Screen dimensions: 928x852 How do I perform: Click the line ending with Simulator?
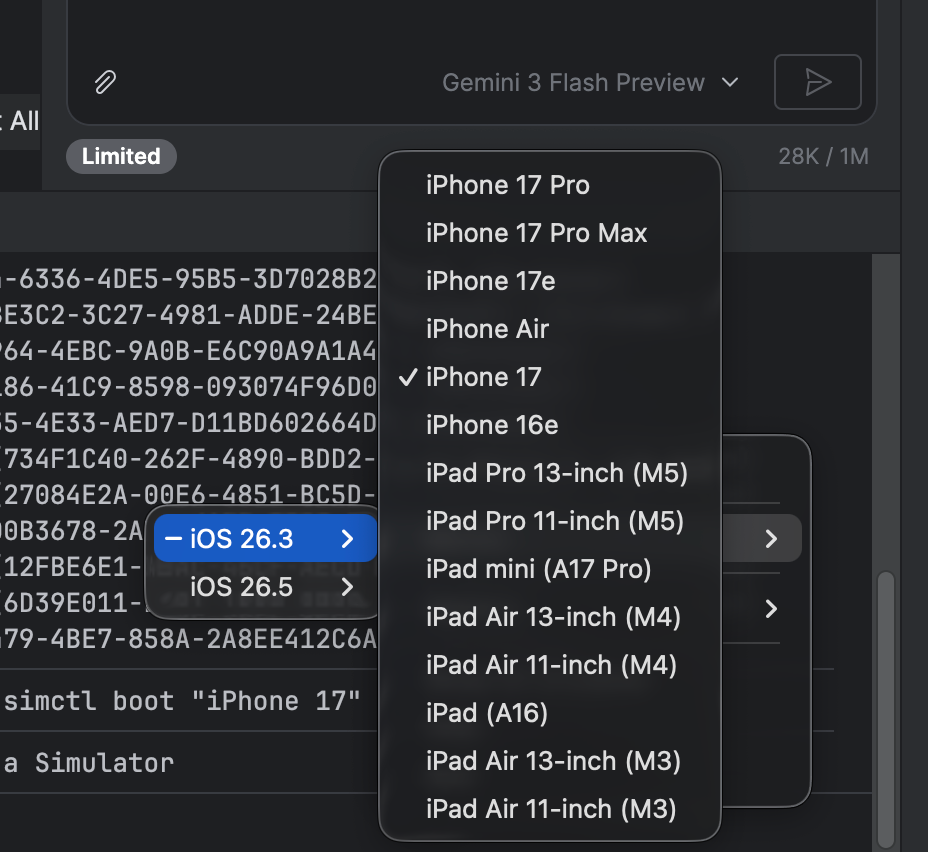89,763
